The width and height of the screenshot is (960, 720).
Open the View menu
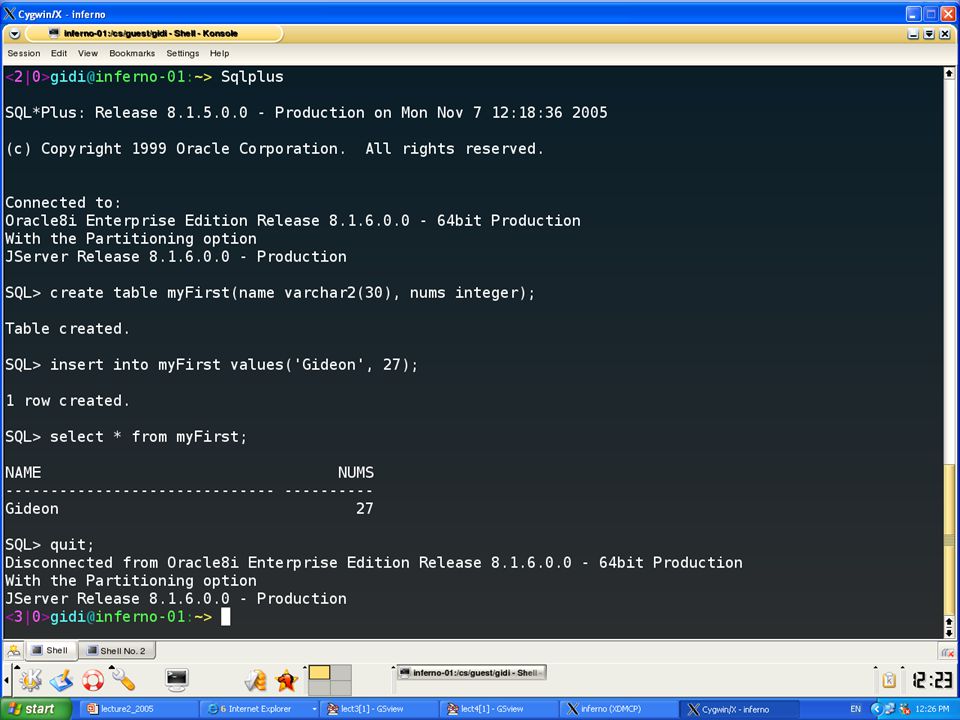tap(88, 53)
